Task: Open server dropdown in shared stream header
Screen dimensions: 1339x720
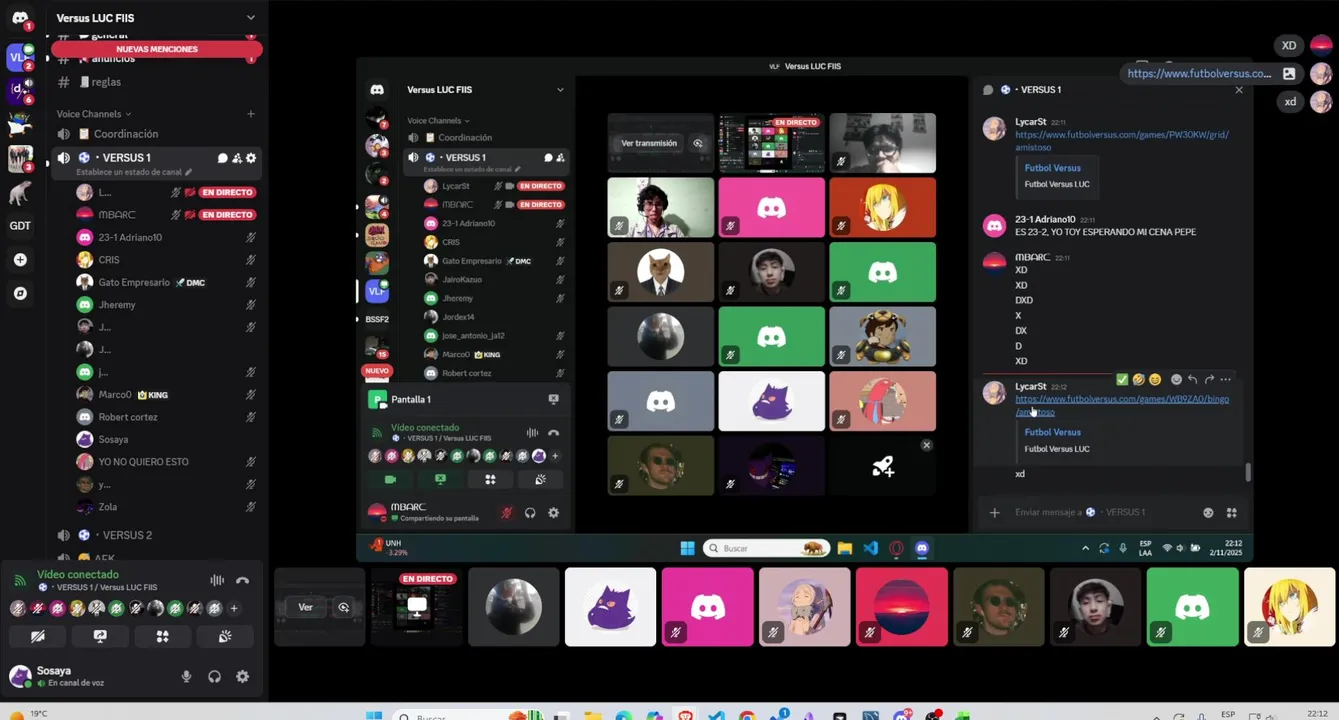Action: 560,90
